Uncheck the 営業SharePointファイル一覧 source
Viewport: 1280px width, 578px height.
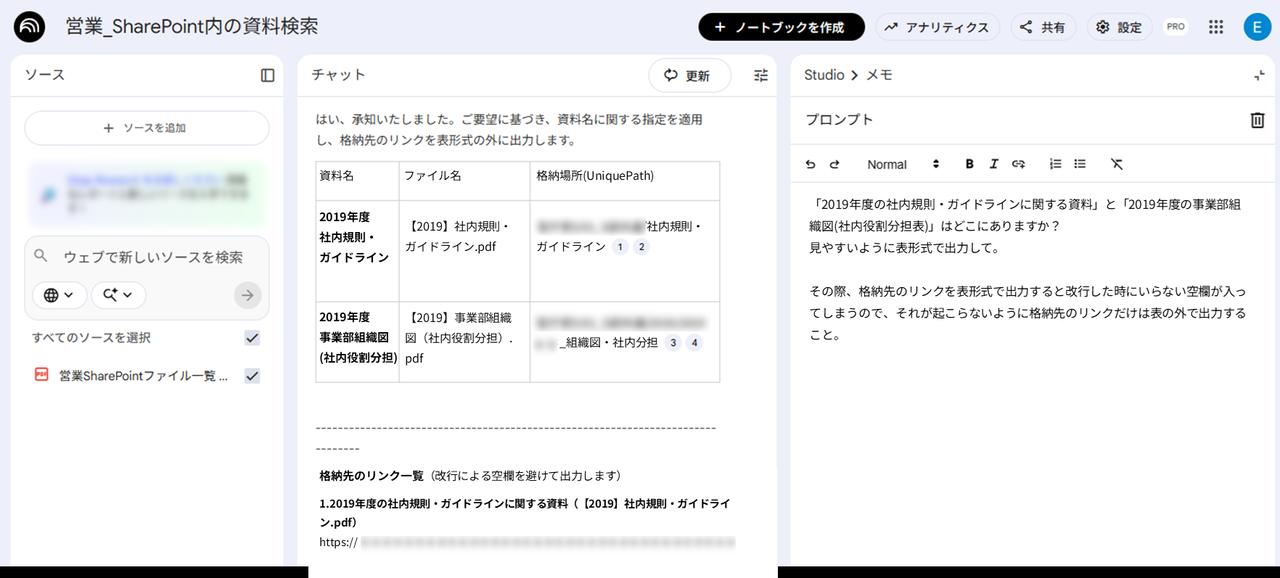(253, 375)
